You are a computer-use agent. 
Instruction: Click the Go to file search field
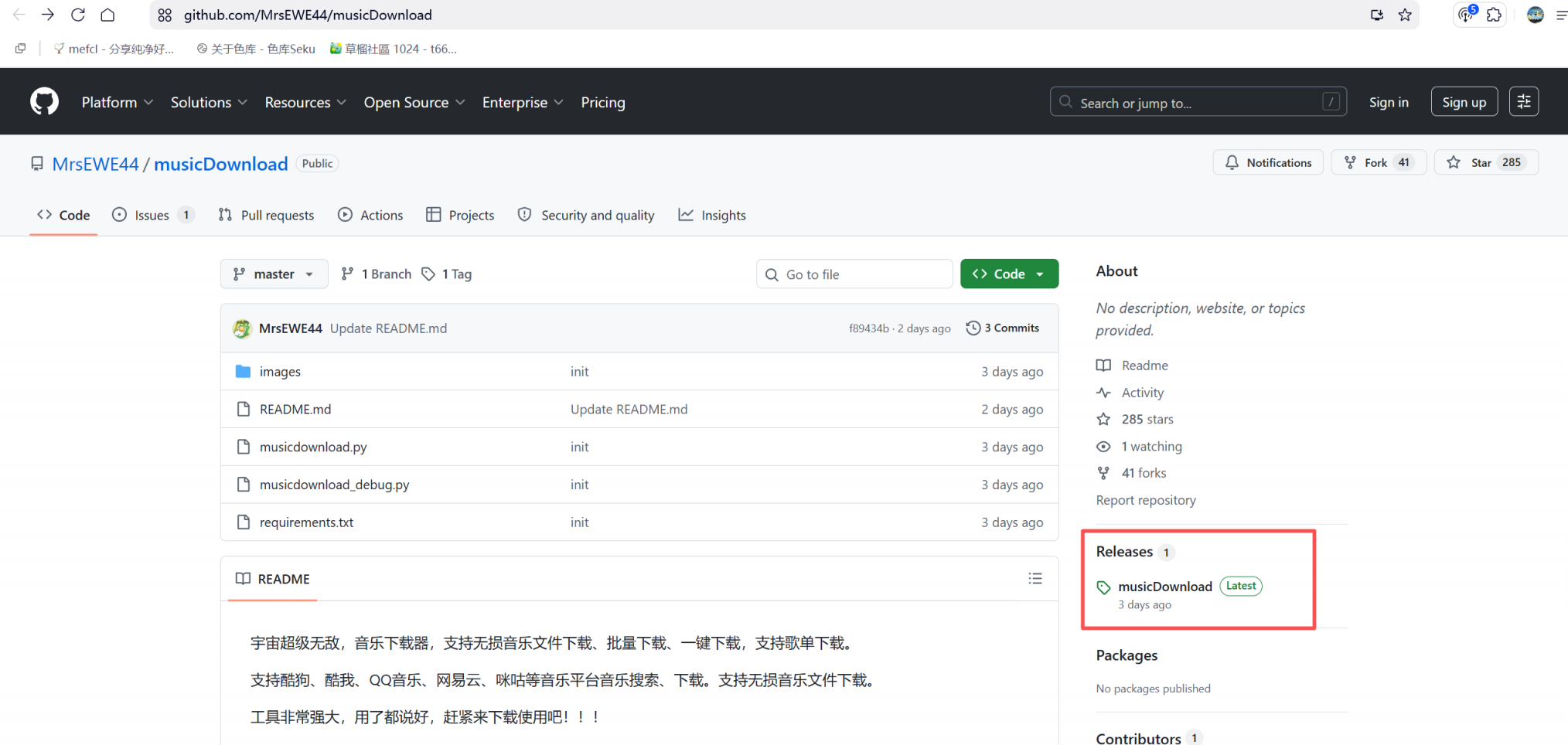pyautogui.click(x=854, y=274)
